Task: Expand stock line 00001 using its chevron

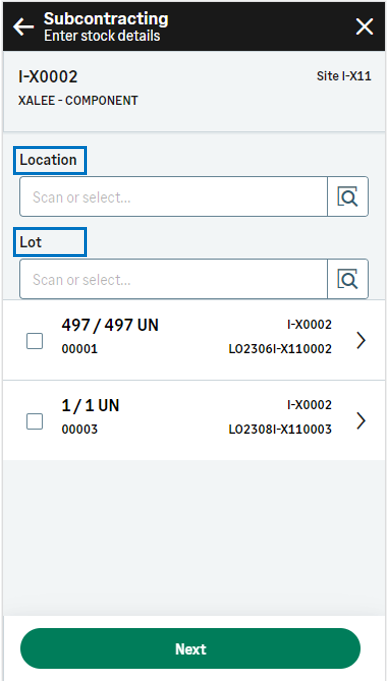Action: pos(361,340)
